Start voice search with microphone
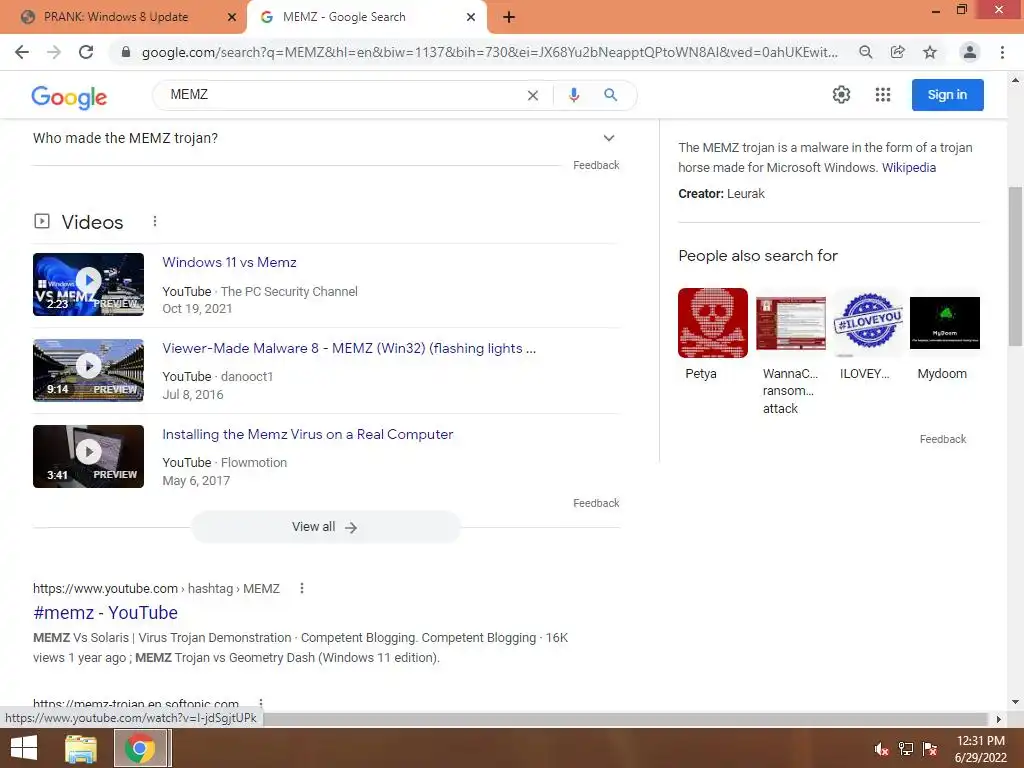 click(x=574, y=95)
